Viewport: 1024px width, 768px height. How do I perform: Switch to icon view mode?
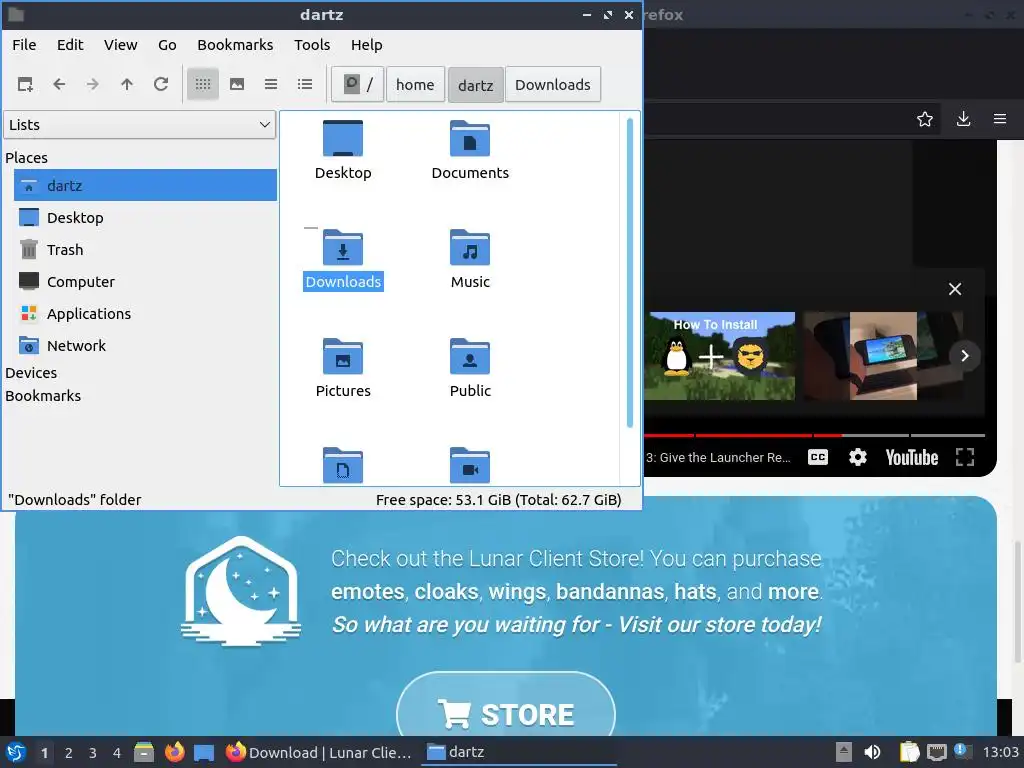[x=203, y=84]
